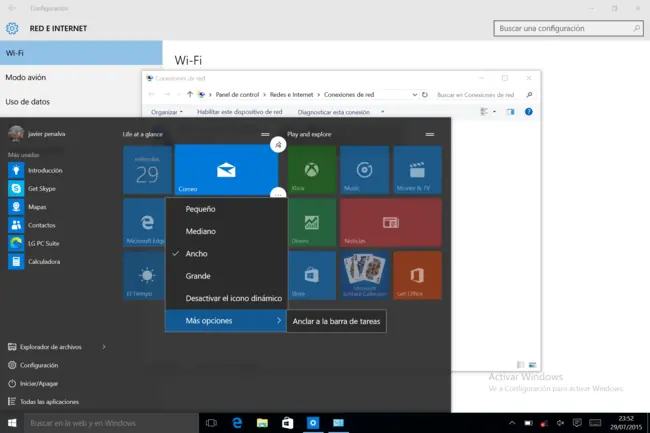Click Play and explore group handle

point(430,134)
